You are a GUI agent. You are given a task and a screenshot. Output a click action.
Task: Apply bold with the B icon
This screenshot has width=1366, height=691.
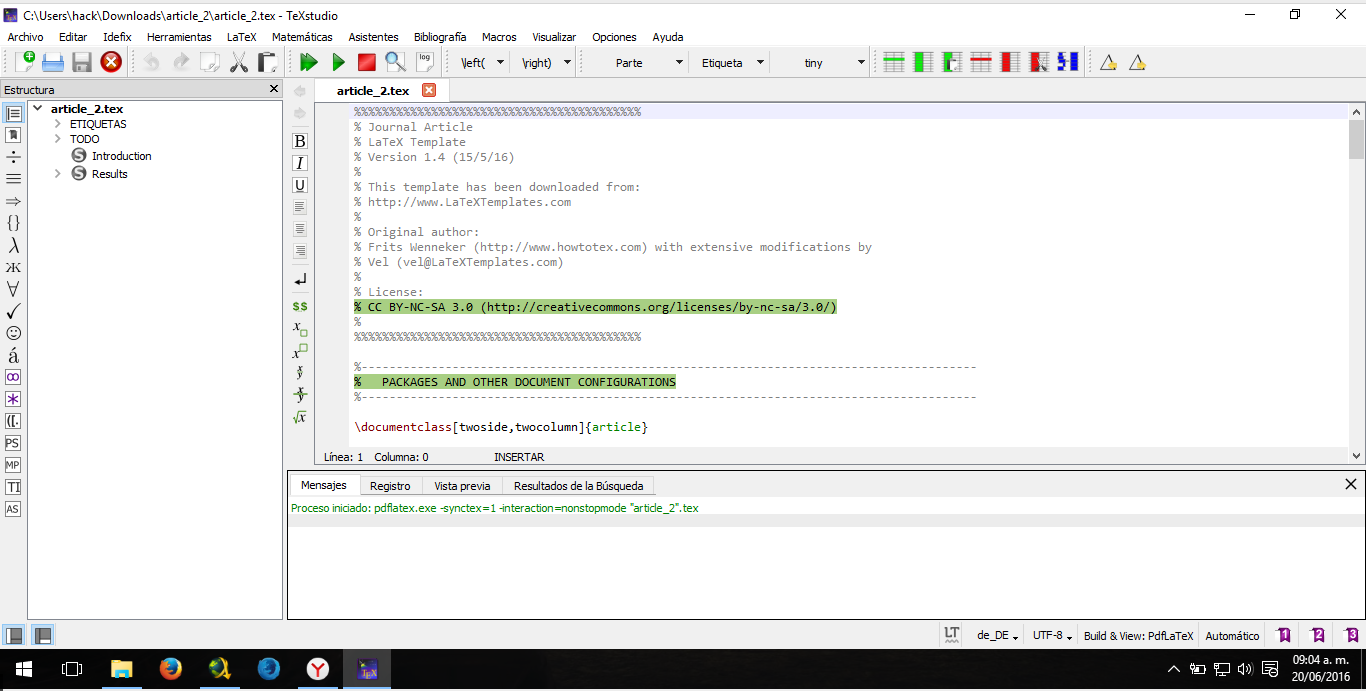tap(300, 141)
